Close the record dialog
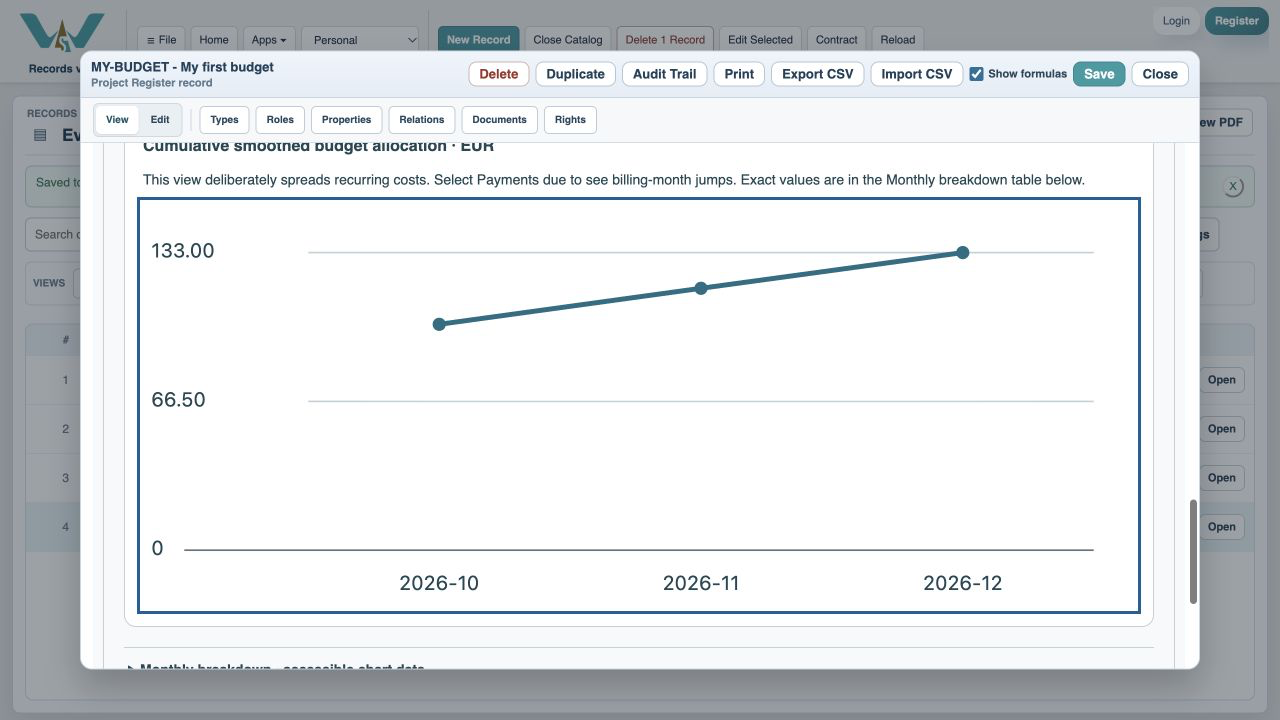This screenshot has width=1280, height=720. (1160, 74)
